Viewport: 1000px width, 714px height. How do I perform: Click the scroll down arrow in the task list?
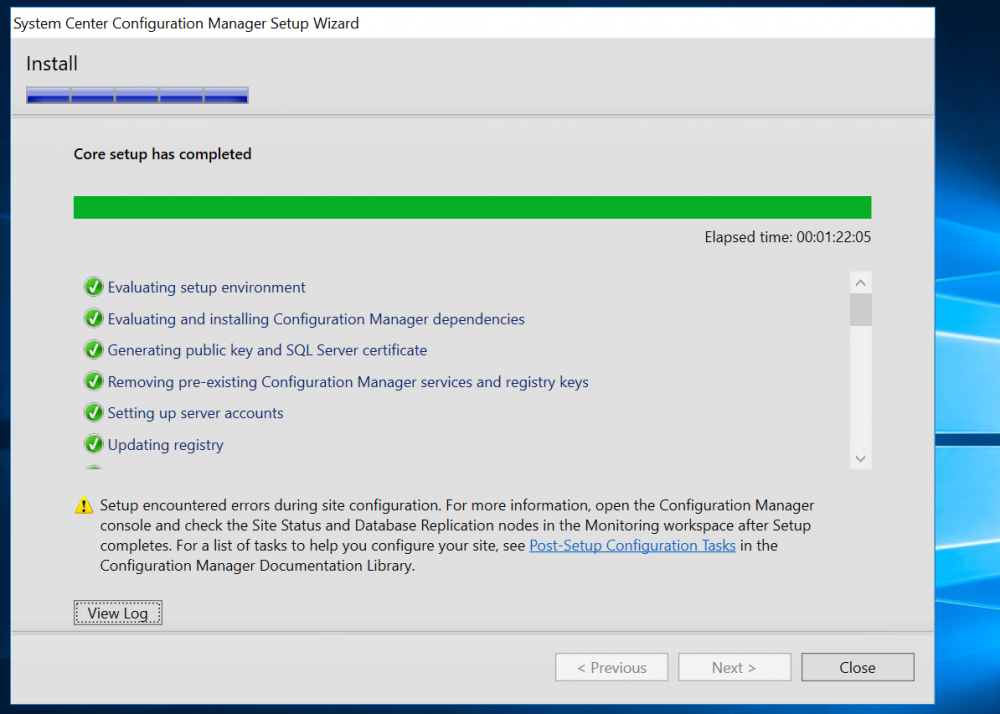tap(860, 459)
